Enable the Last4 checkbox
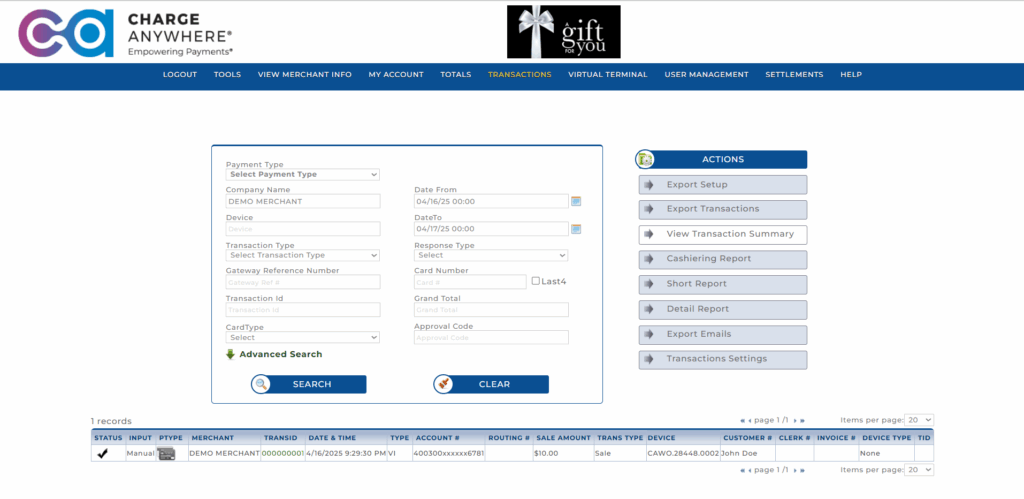This screenshot has width=1024, height=499. (x=537, y=282)
